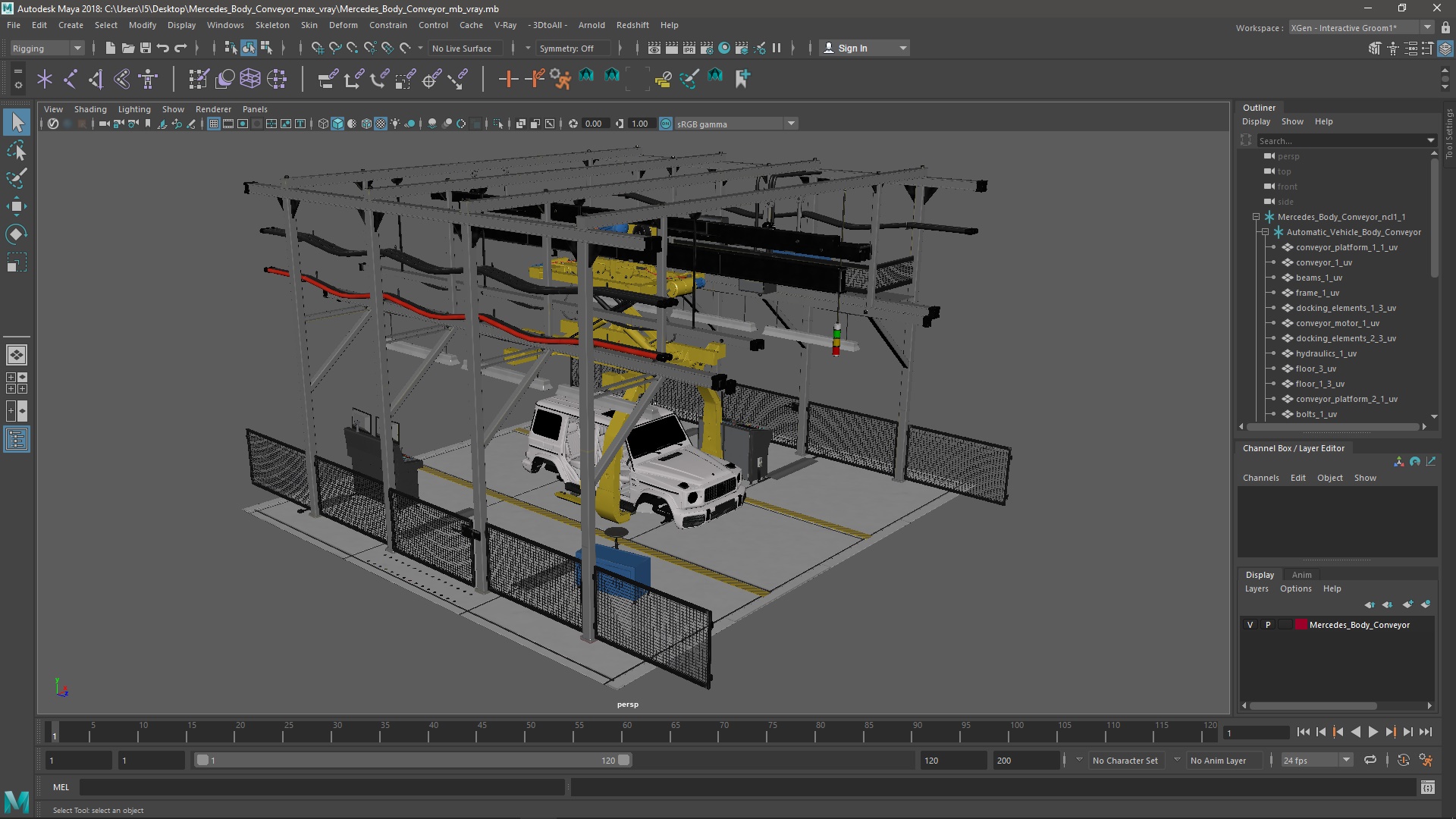Activate the Lasso select tool

pos(17,150)
